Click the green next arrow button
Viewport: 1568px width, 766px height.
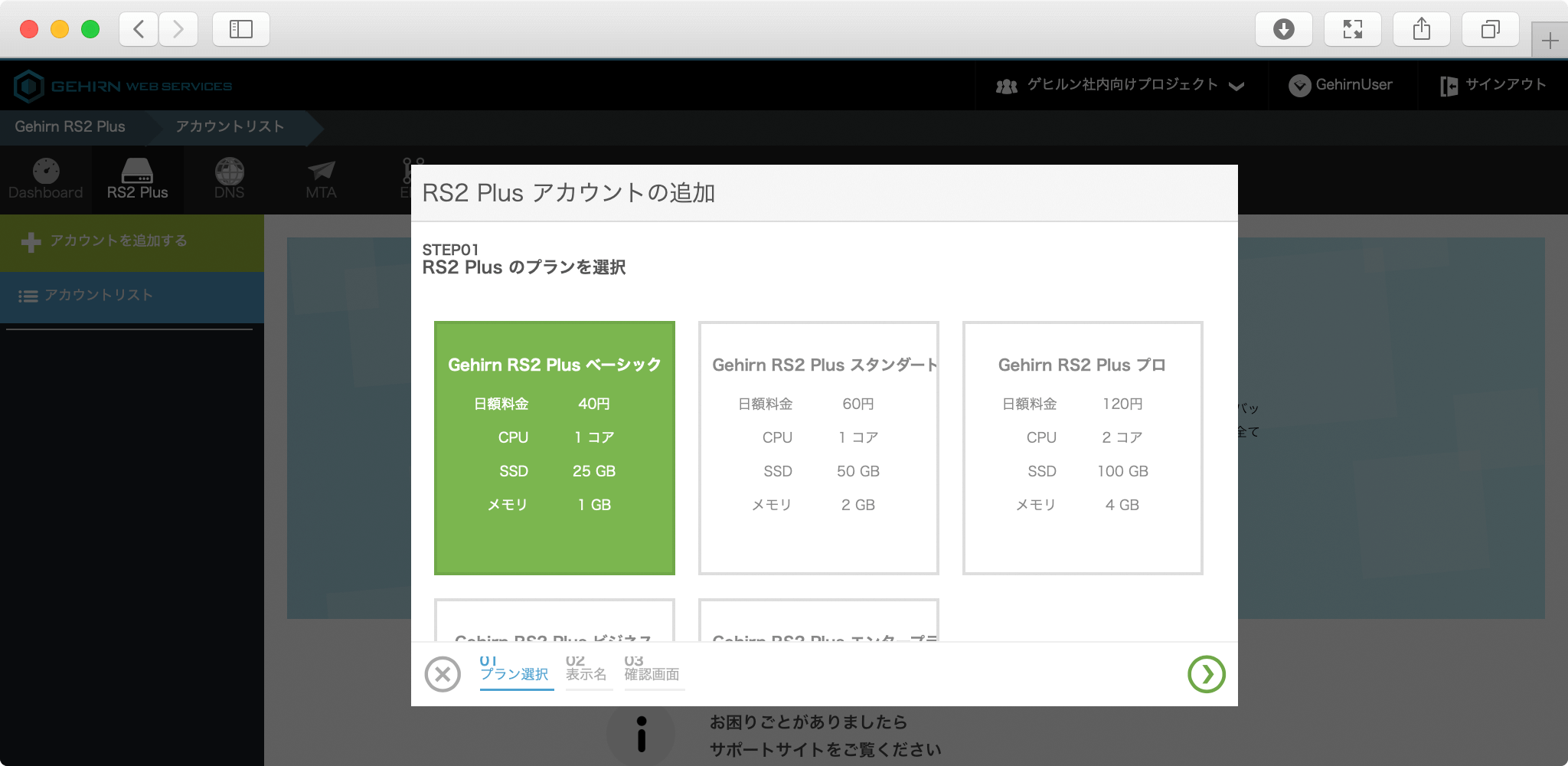pyautogui.click(x=1206, y=674)
